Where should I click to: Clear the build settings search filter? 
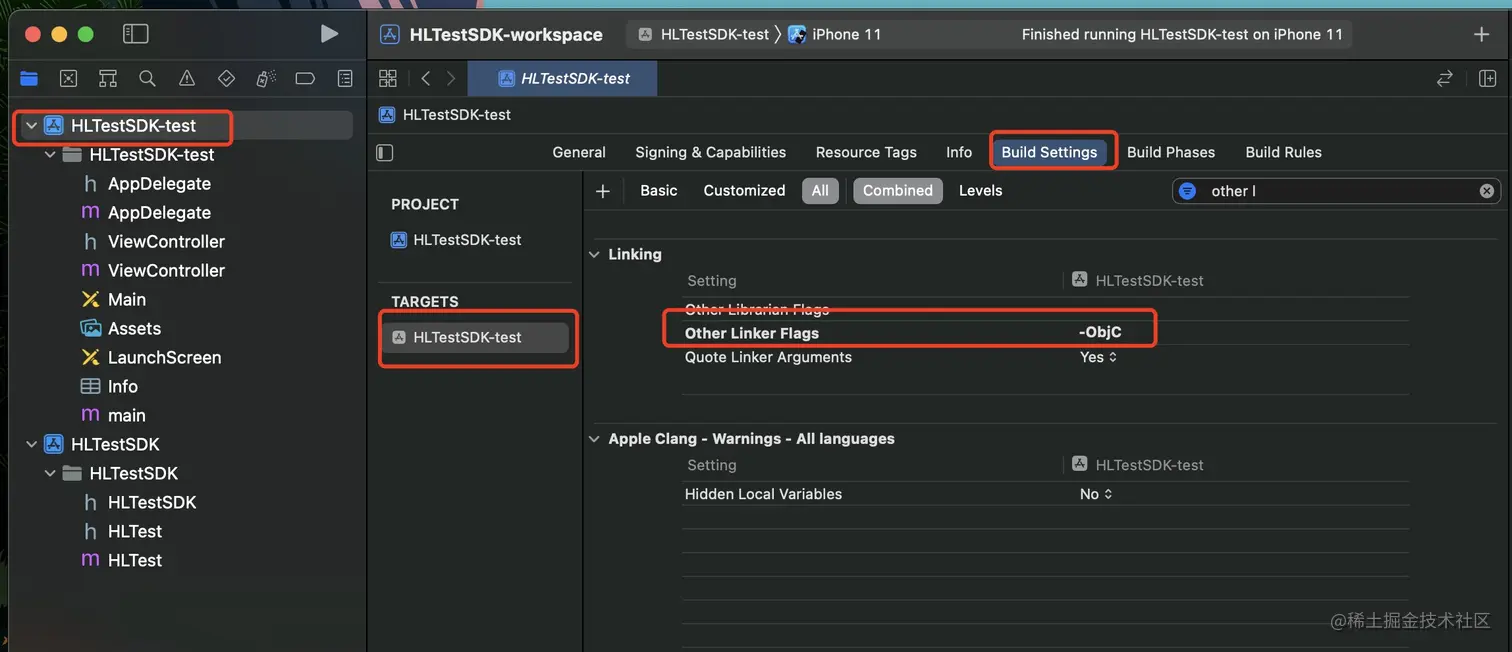pyautogui.click(x=1487, y=190)
